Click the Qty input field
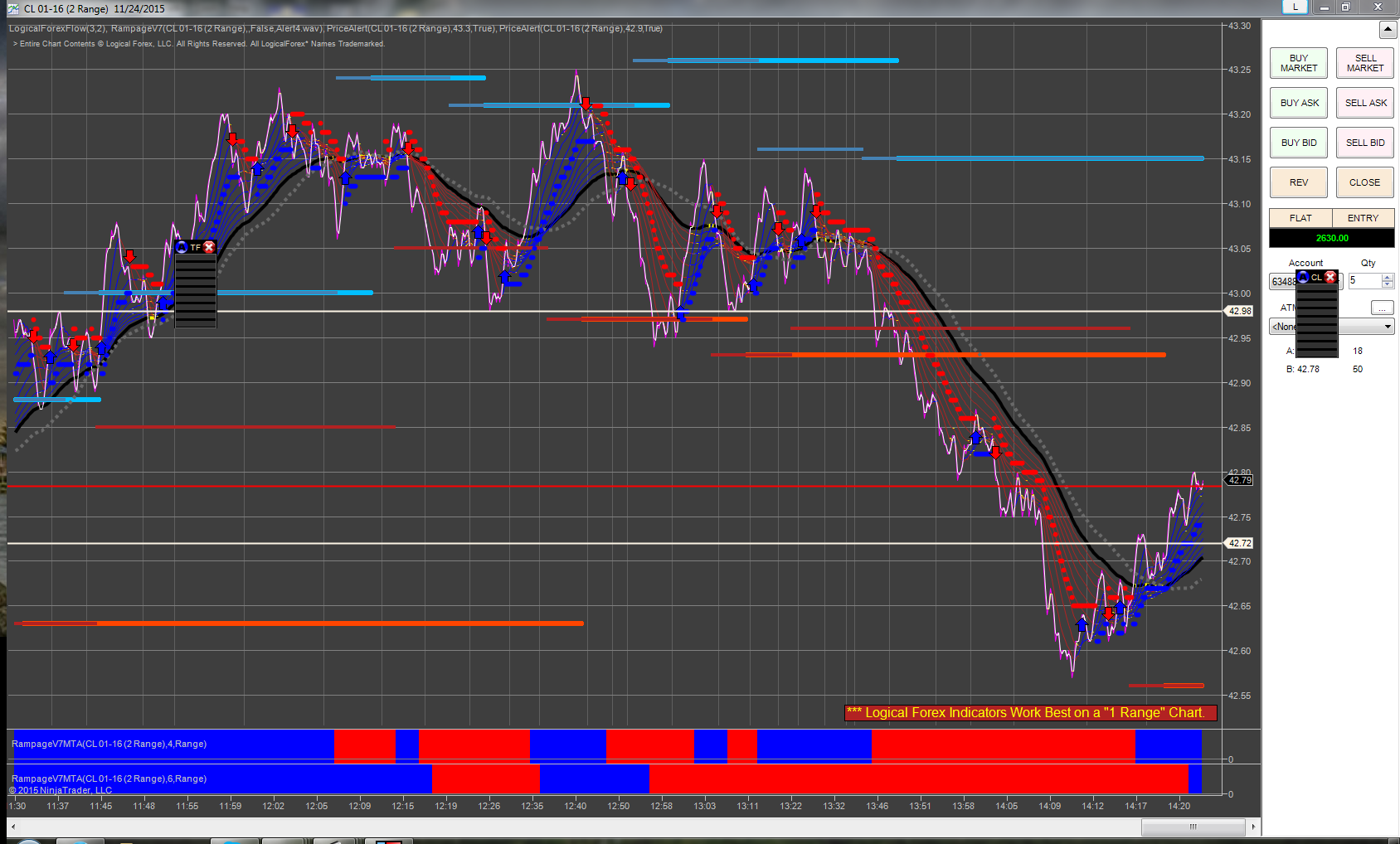This screenshot has height=844, width=1400. [x=1364, y=281]
